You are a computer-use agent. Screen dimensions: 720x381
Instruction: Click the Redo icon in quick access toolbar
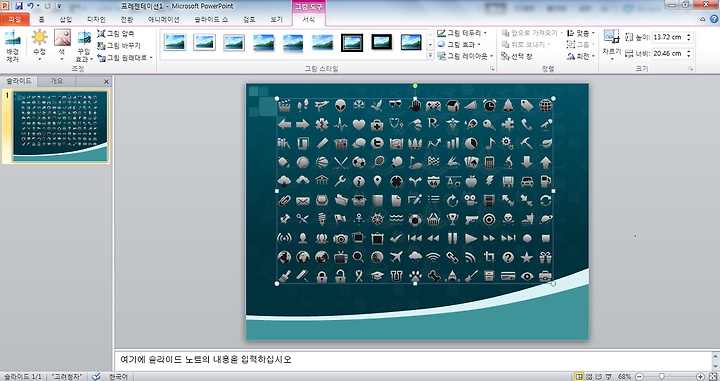tap(47, 6)
